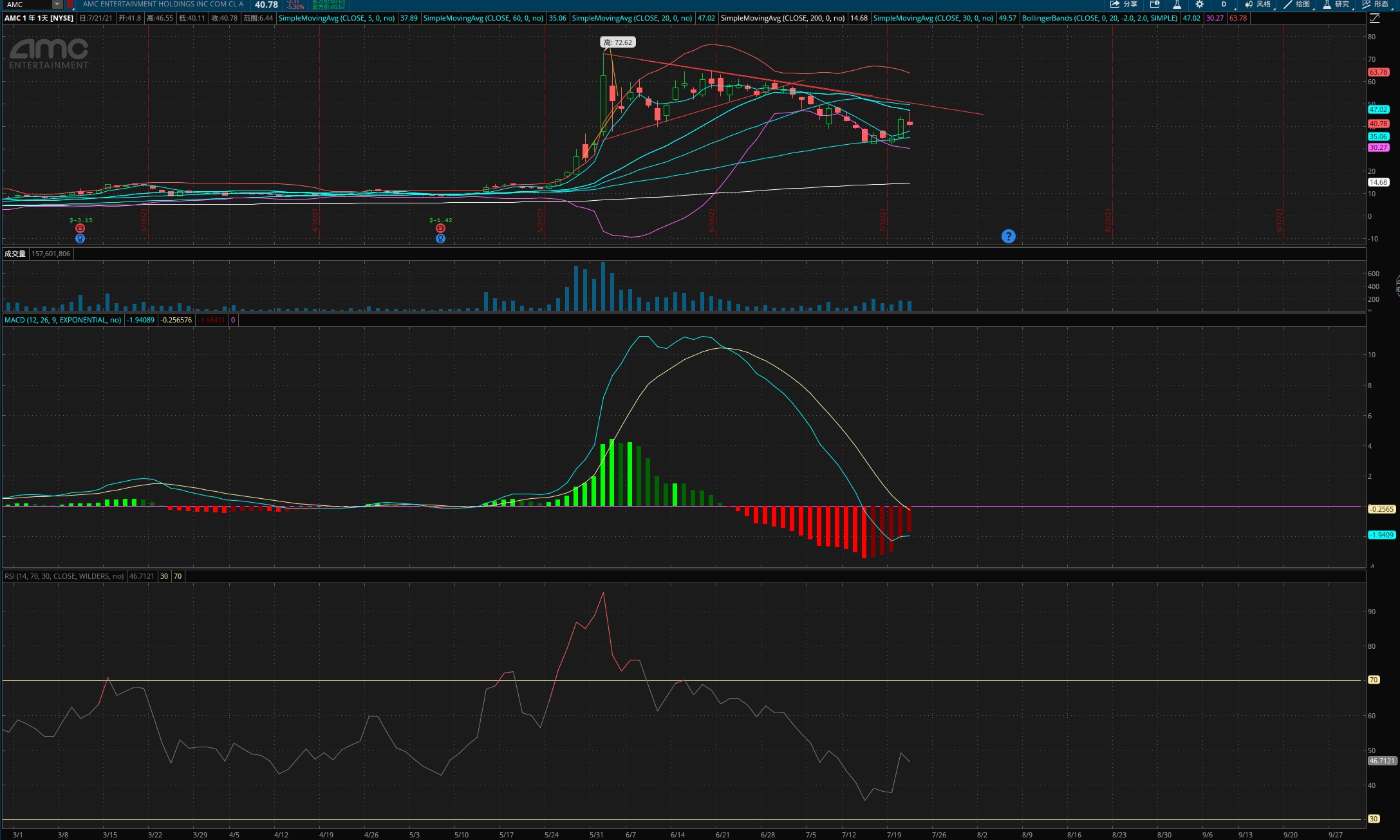Click the 8/20/21 expiration date marker
The height and width of the screenshot is (840, 1400).
tap(1108, 219)
